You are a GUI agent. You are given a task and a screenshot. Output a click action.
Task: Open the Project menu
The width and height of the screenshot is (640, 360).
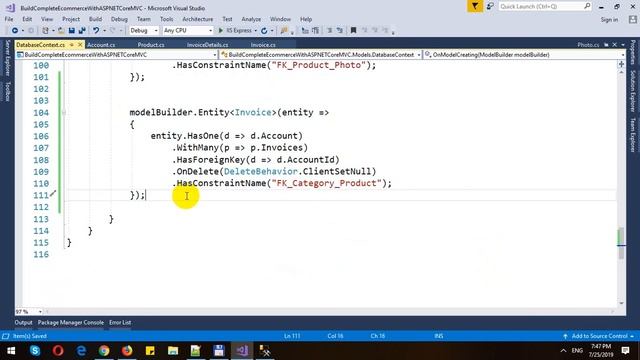click(71, 19)
